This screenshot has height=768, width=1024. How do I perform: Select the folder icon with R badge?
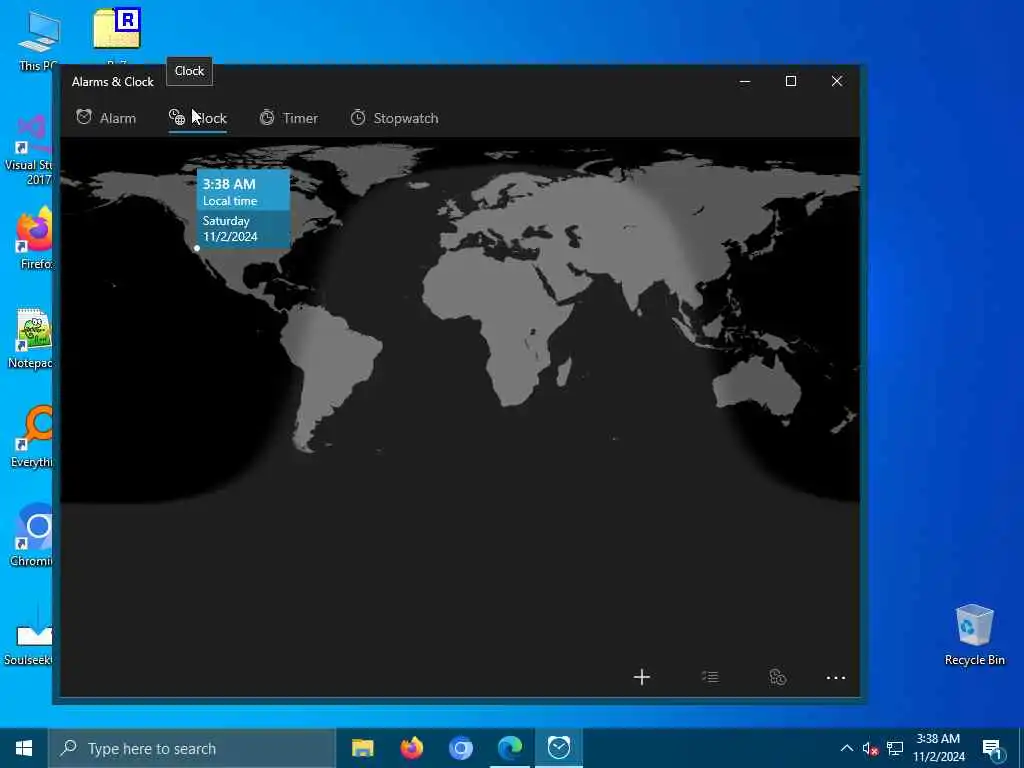coord(117,29)
